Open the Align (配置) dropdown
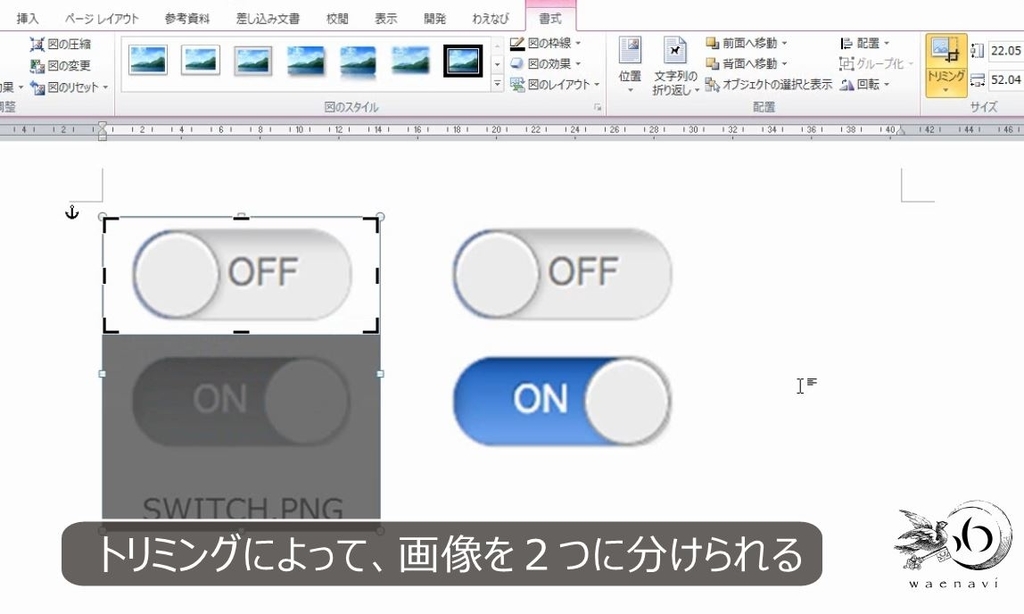This screenshot has width=1024, height=614. click(x=865, y=43)
